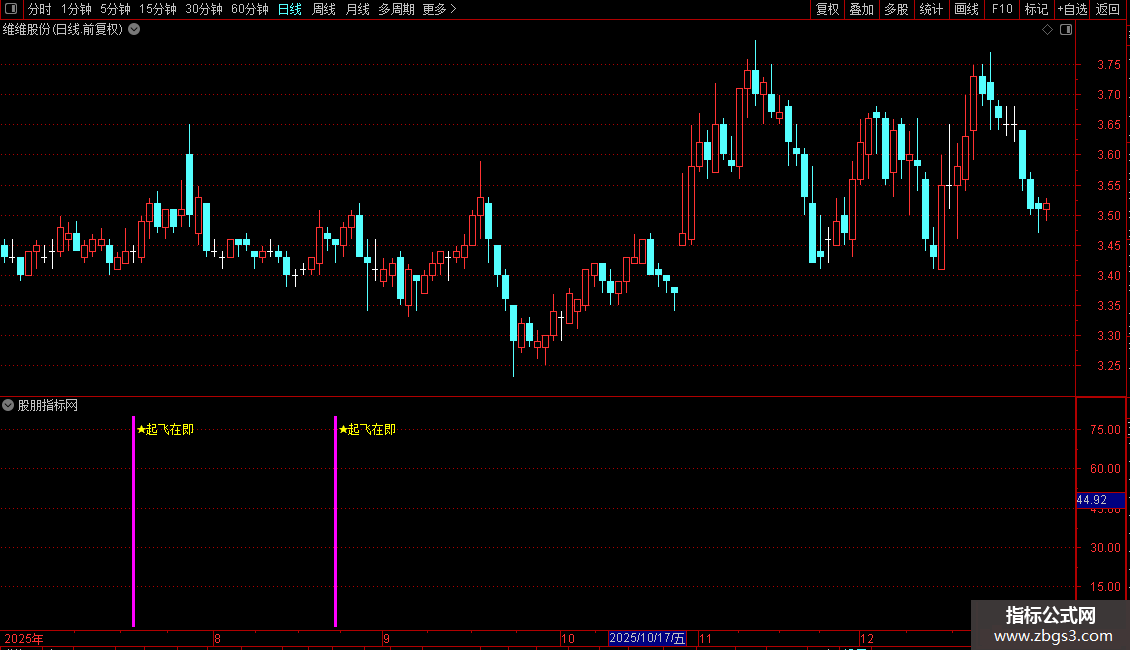Screen dimensions: 1130x650
Task: Click 返回 to go back
Action: (x=1108, y=9)
